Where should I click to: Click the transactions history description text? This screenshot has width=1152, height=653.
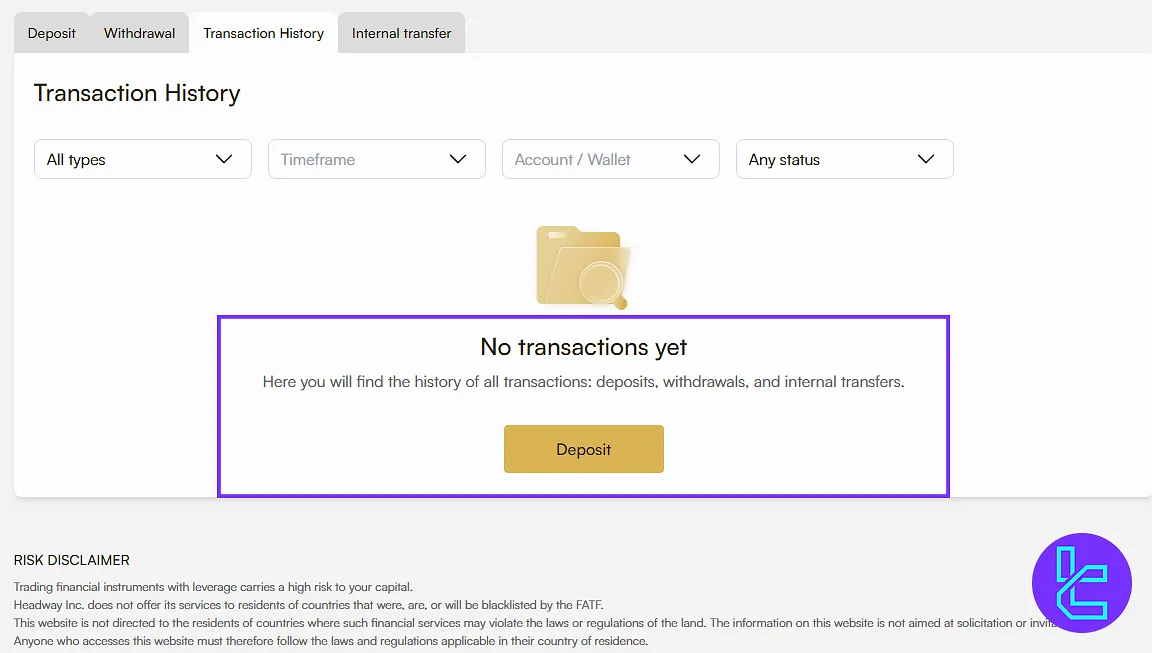(x=583, y=382)
